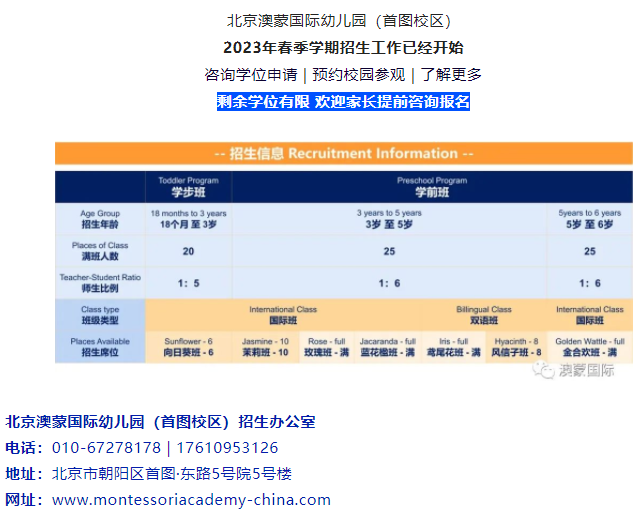Click the 了解更多 link

point(450,74)
